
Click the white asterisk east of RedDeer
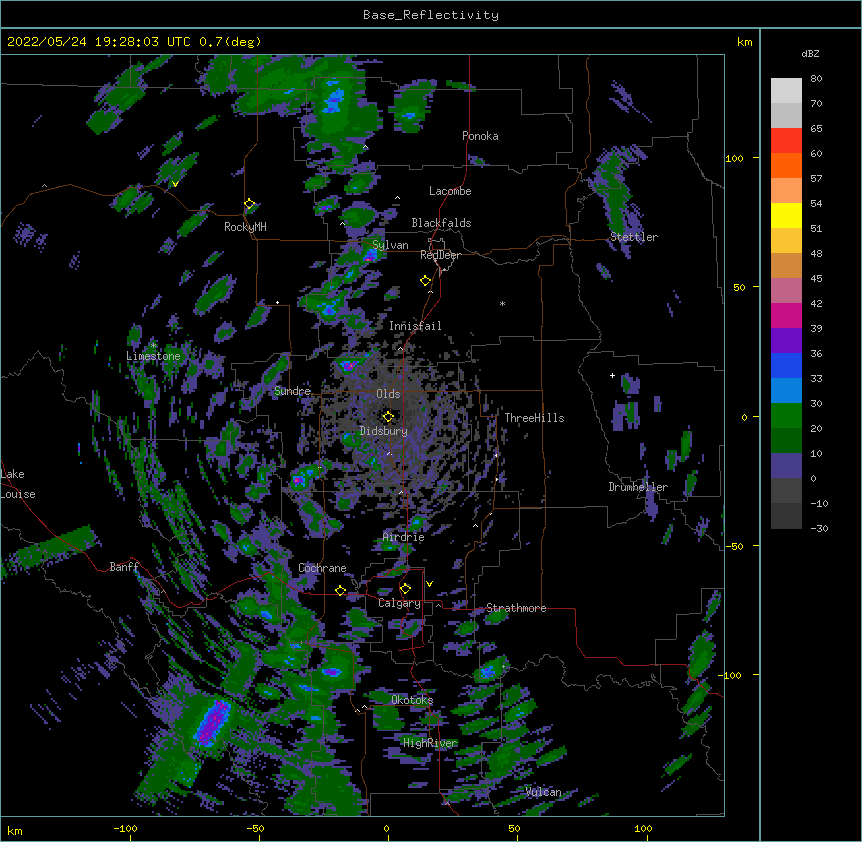[x=502, y=303]
